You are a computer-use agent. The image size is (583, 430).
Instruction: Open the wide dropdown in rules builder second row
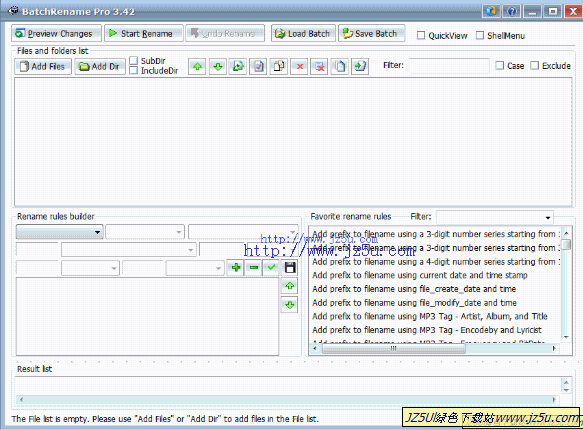point(129,249)
